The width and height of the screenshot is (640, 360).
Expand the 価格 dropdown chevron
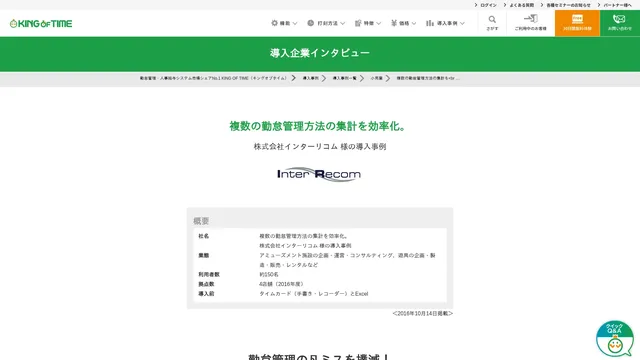[x=414, y=24]
